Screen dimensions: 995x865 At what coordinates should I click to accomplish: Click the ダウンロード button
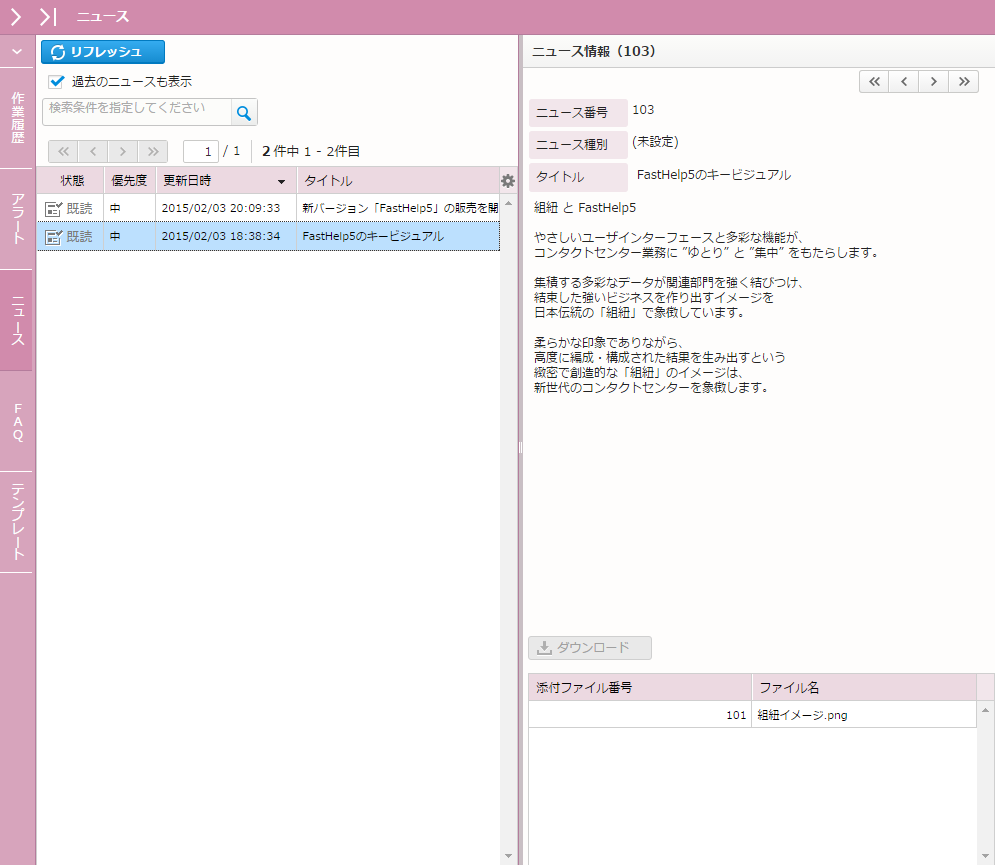coord(590,648)
